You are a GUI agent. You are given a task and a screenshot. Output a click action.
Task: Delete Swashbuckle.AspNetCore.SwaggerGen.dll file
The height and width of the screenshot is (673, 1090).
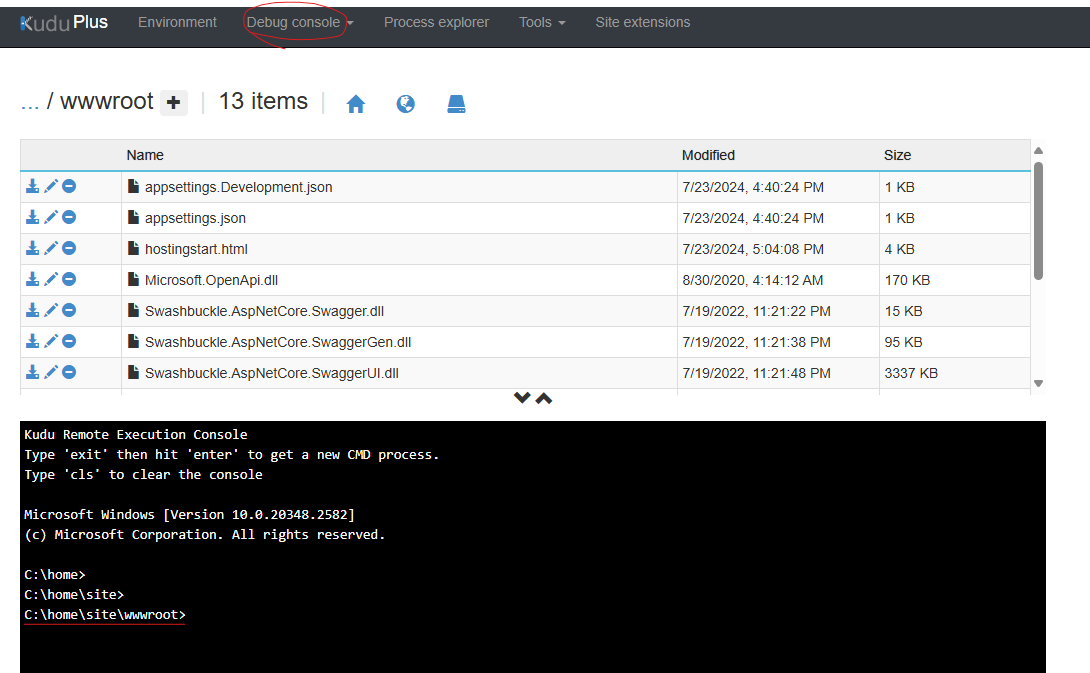pyautogui.click(x=69, y=341)
